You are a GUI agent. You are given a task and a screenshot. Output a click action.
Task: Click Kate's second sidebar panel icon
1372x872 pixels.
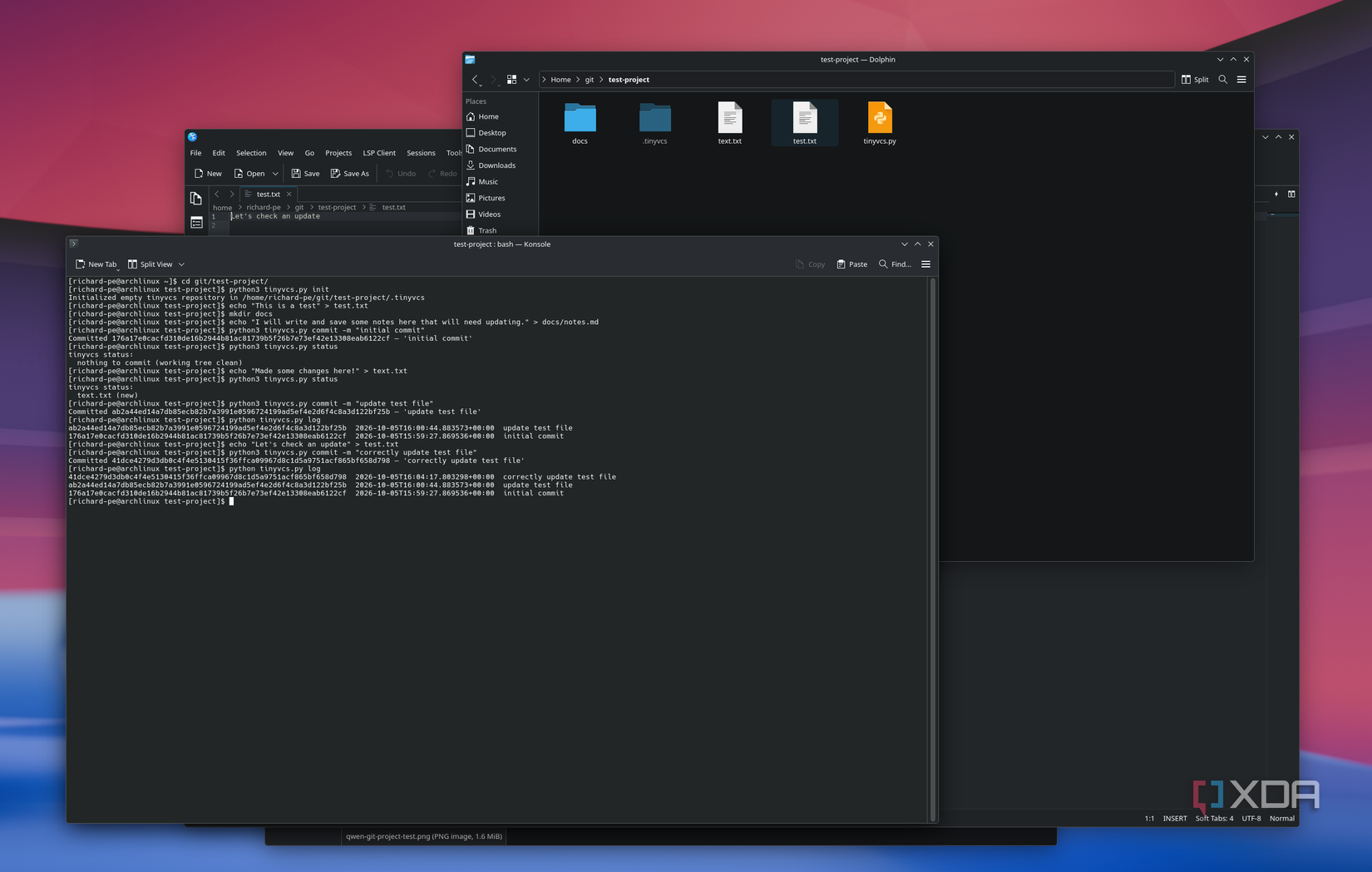tap(196, 223)
